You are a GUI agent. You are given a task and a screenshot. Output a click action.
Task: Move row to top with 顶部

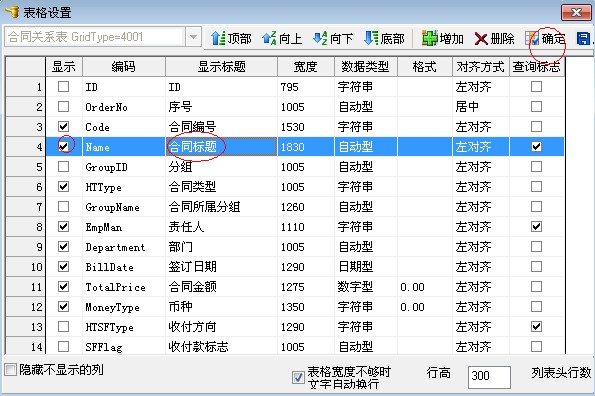point(231,38)
